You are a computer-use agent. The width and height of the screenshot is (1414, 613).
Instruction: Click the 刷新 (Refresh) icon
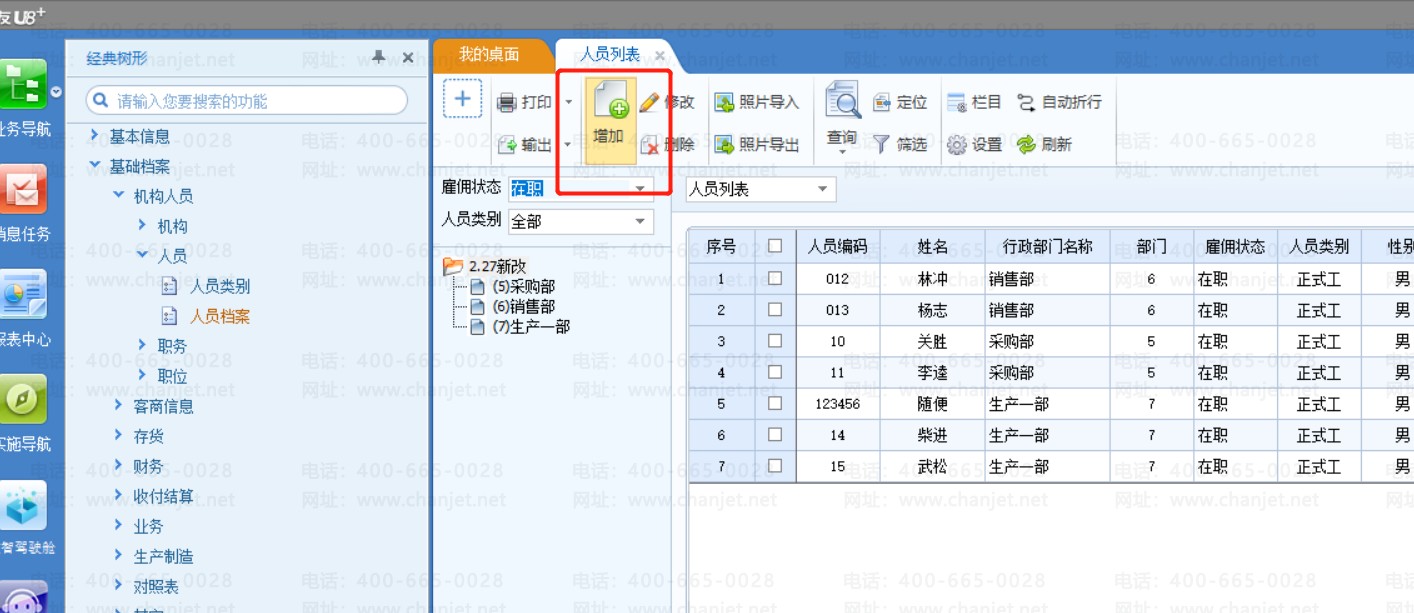click(x=1026, y=145)
